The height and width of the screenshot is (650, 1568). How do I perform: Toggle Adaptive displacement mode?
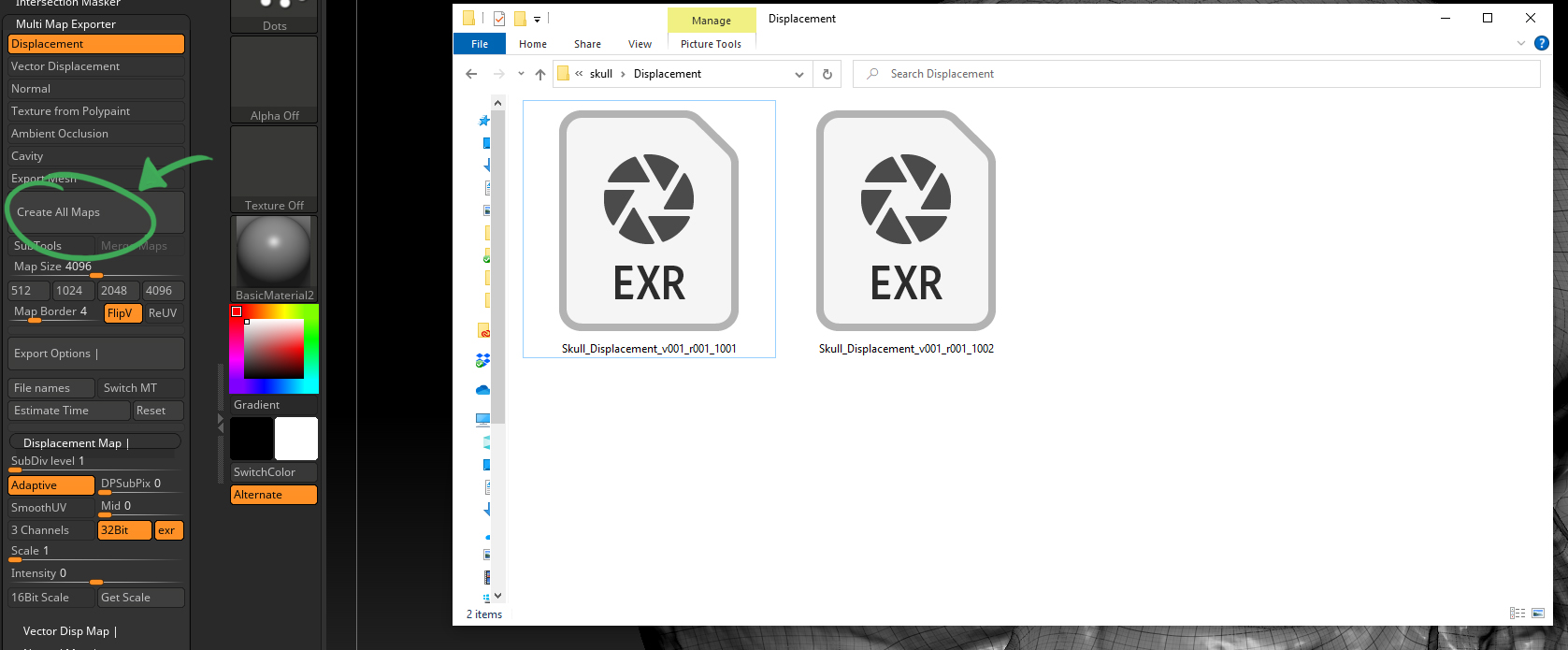pos(51,485)
